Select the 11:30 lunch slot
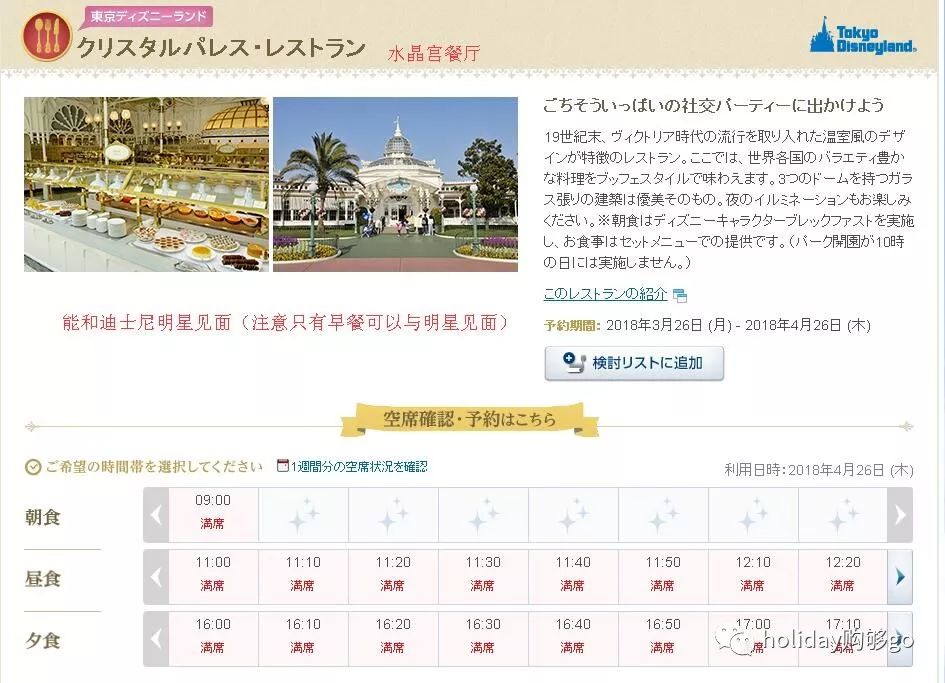Screen dimensions: 945x683 pos(483,577)
